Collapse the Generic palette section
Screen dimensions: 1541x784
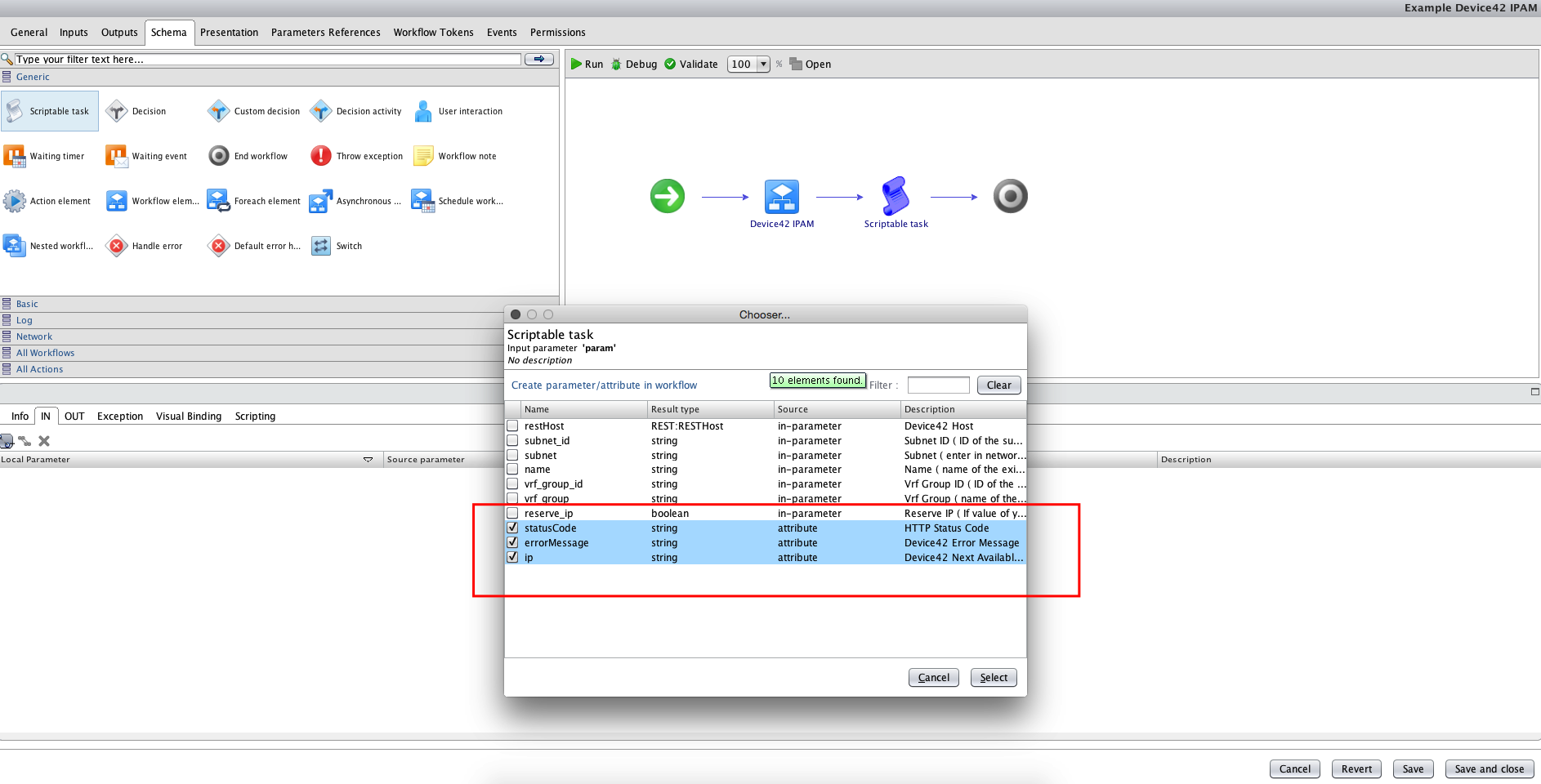click(33, 76)
